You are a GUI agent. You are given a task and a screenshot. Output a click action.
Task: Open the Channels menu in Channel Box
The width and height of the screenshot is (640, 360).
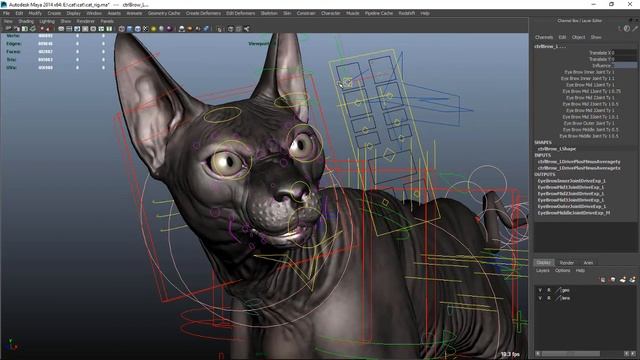pos(544,37)
